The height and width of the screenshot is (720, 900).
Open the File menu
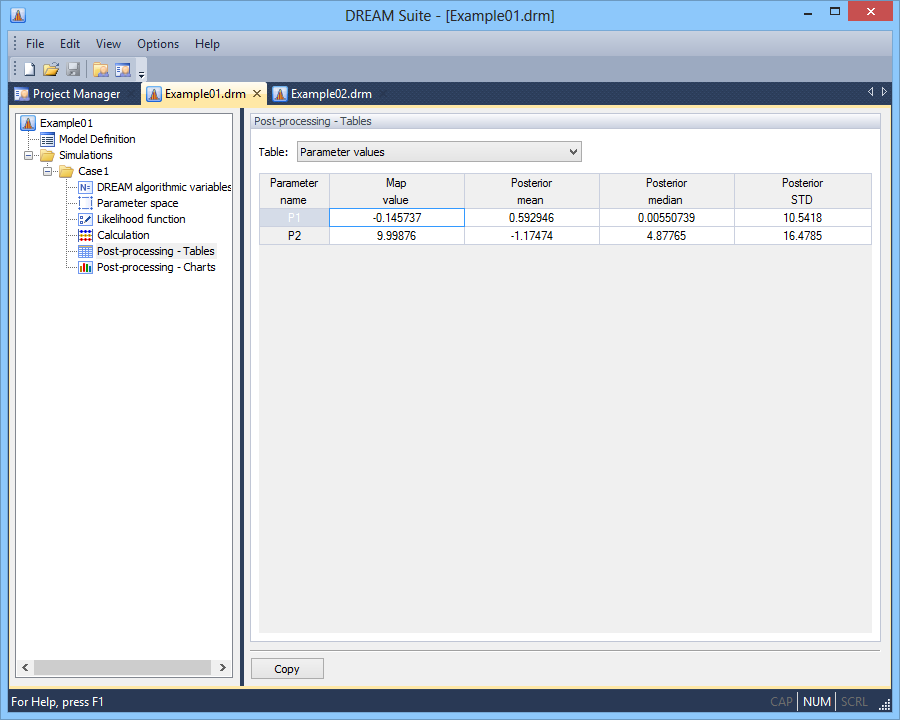pos(35,44)
